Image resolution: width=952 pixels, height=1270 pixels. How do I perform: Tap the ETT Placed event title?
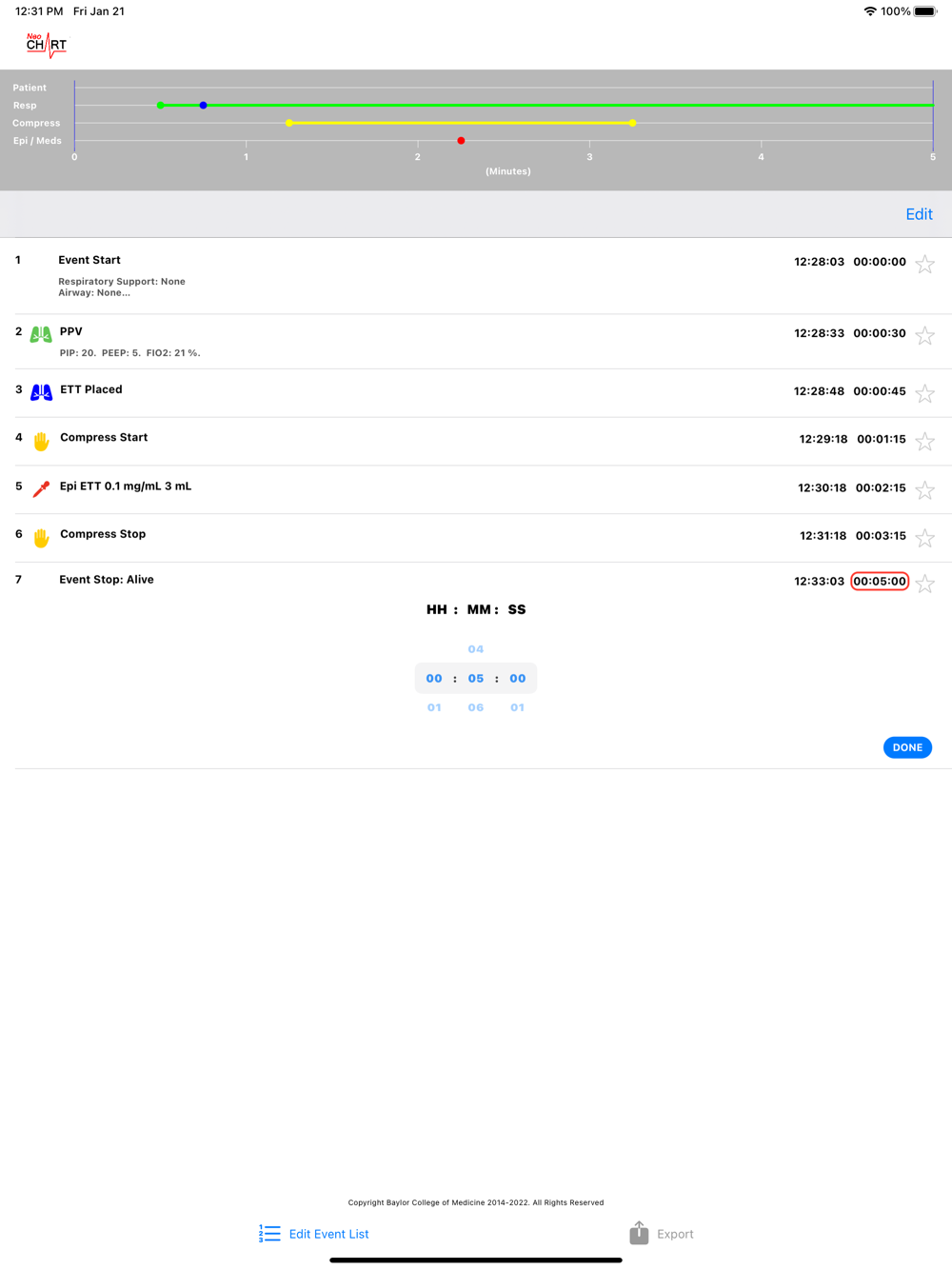click(x=91, y=389)
